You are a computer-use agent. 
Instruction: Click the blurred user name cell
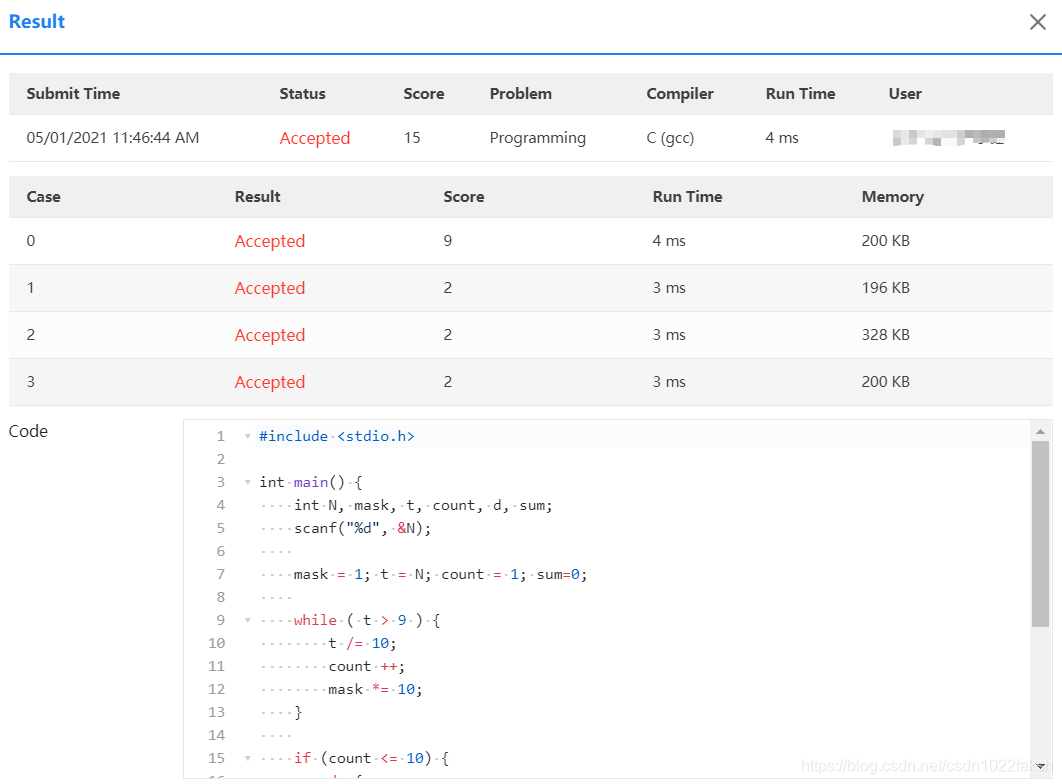pos(948,137)
